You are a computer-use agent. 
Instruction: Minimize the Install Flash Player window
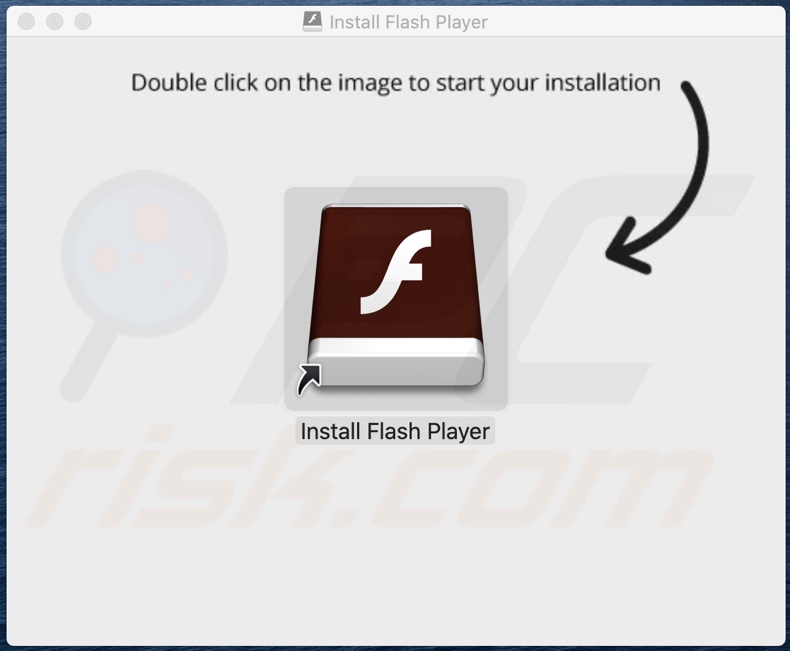(x=54, y=22)
